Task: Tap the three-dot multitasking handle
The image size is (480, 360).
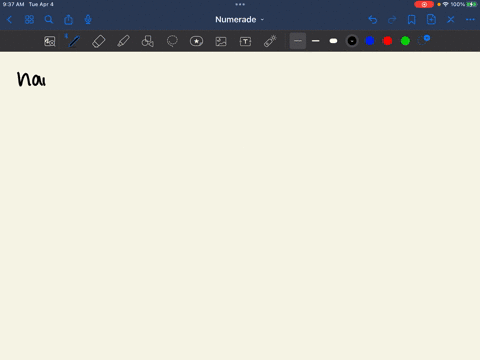Action: click(x=240, y=4)
